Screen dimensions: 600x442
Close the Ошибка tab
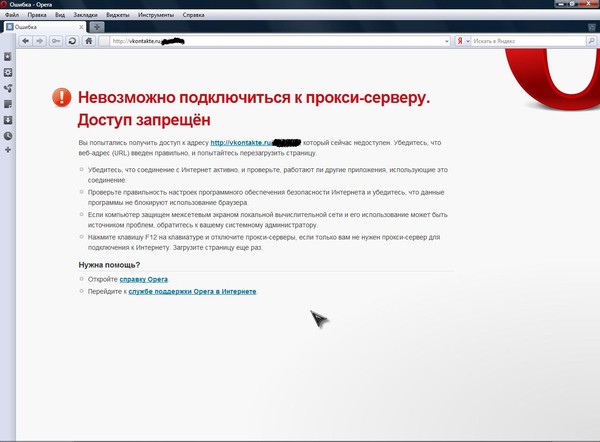point(81,27)
